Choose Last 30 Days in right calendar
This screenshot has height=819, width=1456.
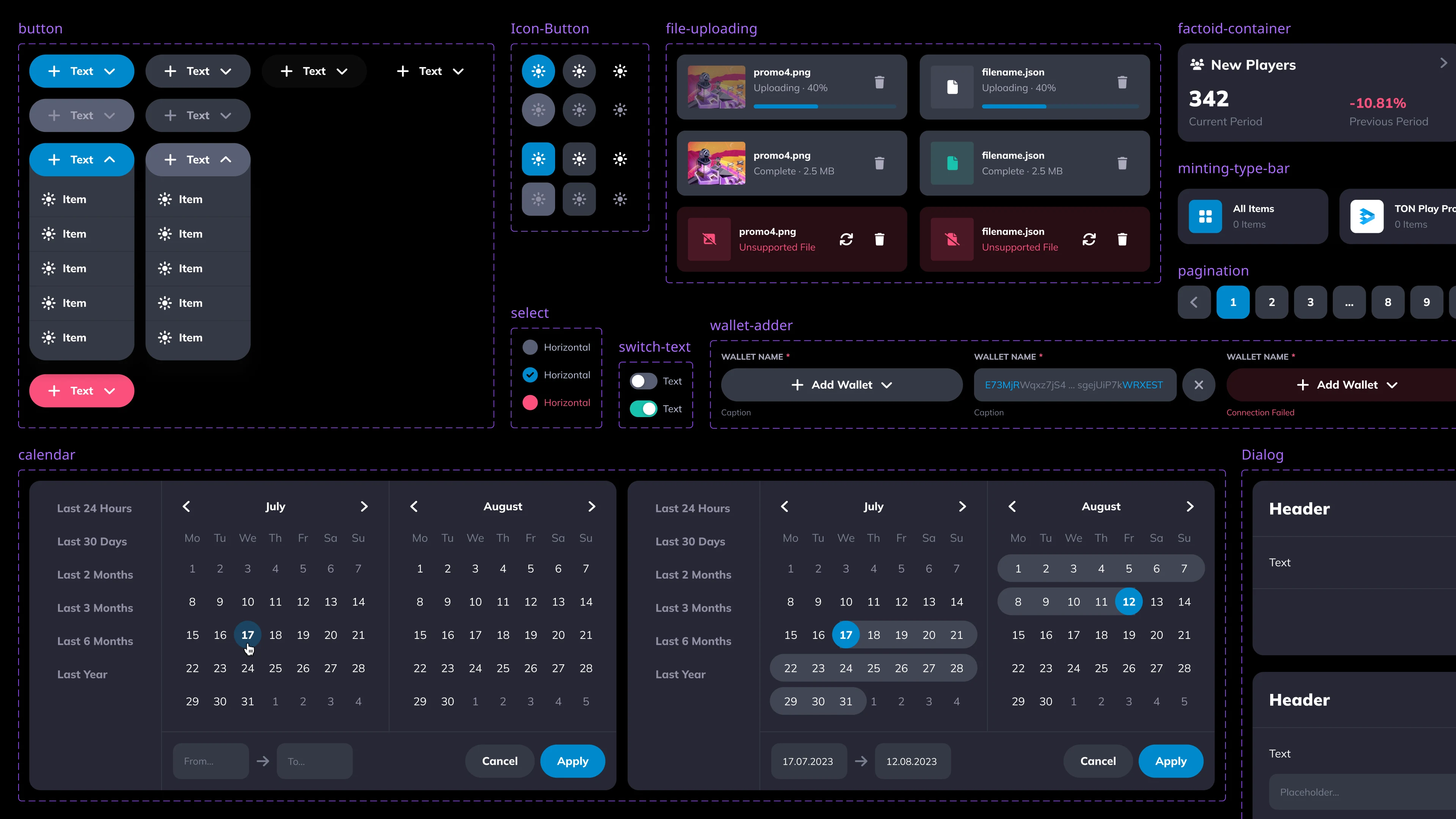point(690,541)
